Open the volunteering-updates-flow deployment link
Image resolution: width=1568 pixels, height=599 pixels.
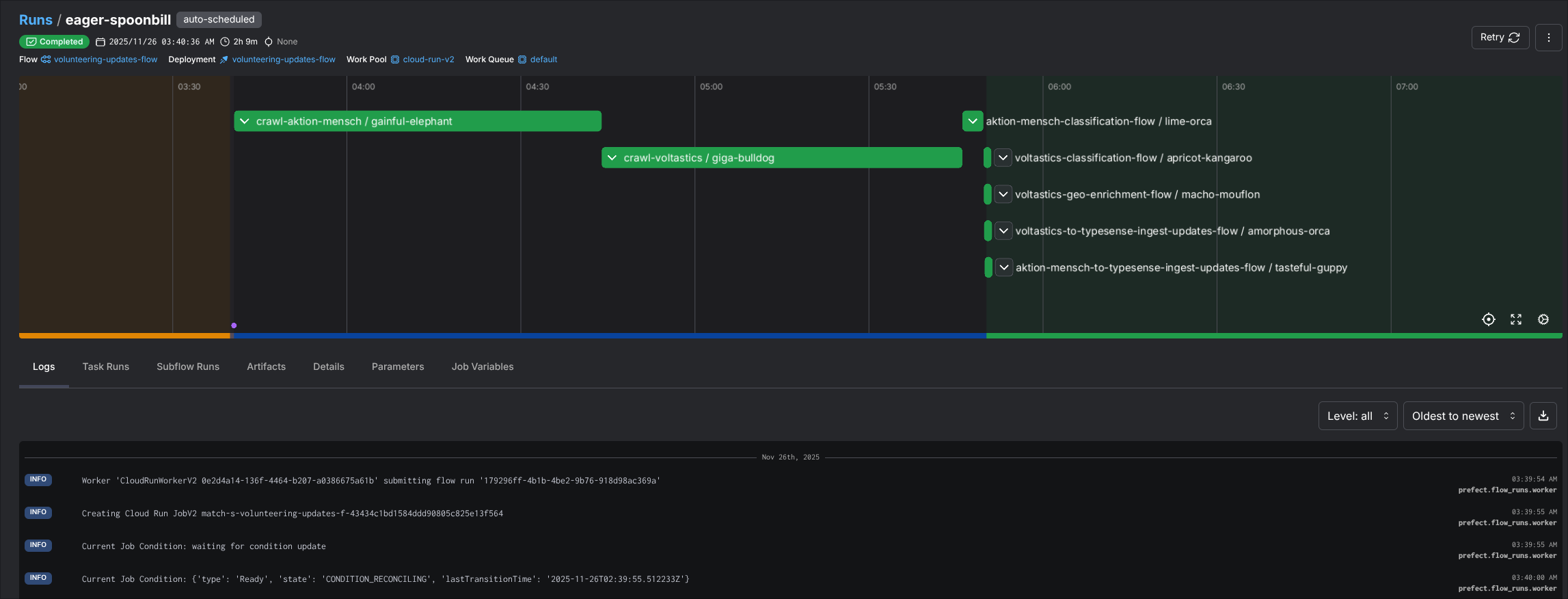tap(284, 59)
